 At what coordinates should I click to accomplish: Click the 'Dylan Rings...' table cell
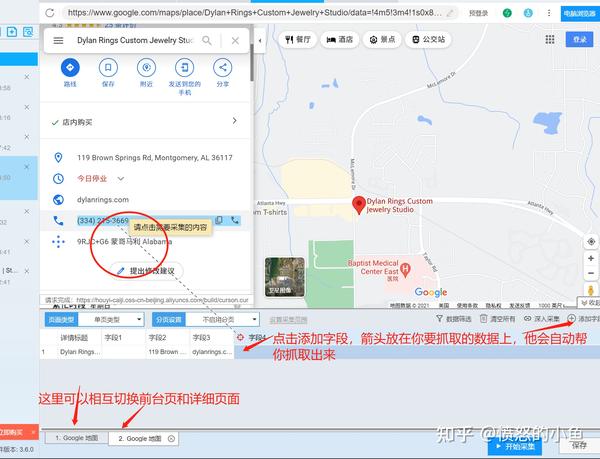pyautogui.click(x=80, y=352)
